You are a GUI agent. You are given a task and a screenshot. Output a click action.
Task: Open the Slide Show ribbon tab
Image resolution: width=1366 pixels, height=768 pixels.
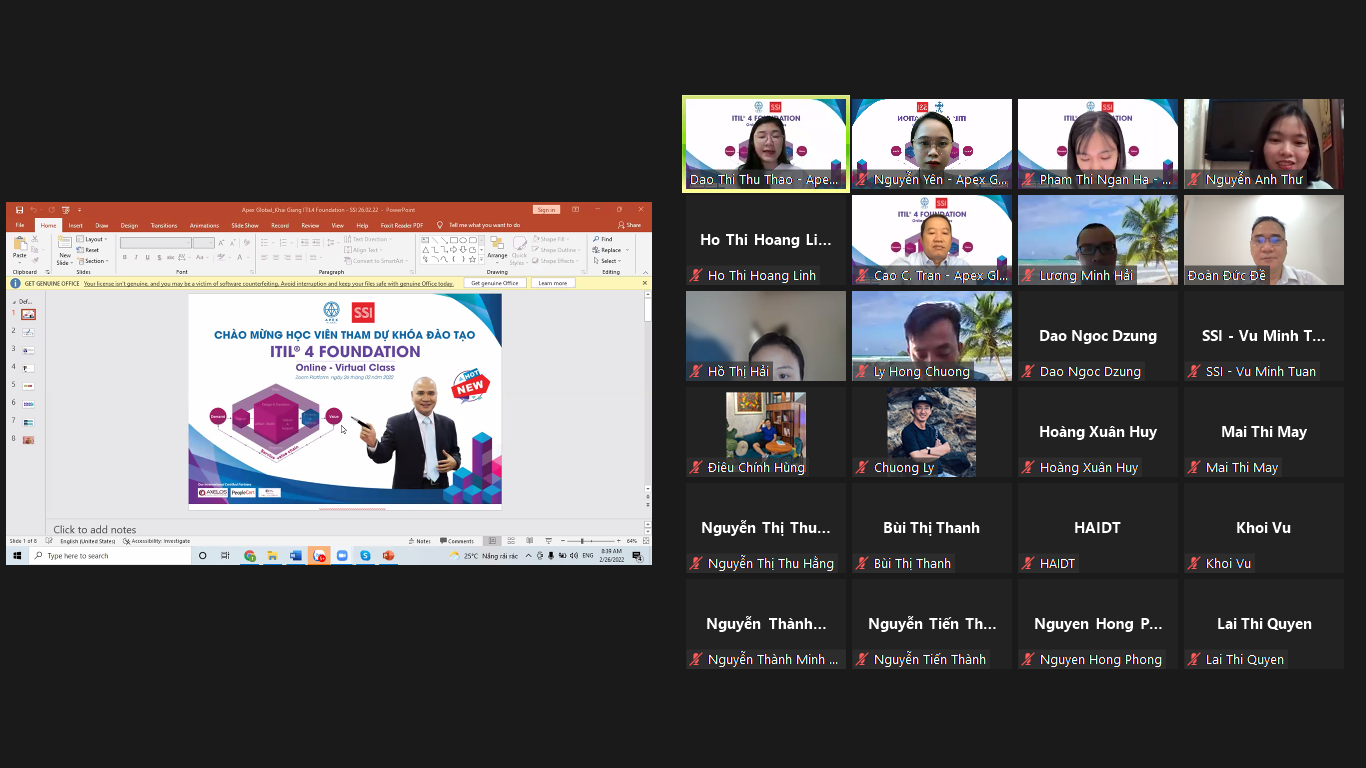[x=245, y=225]
